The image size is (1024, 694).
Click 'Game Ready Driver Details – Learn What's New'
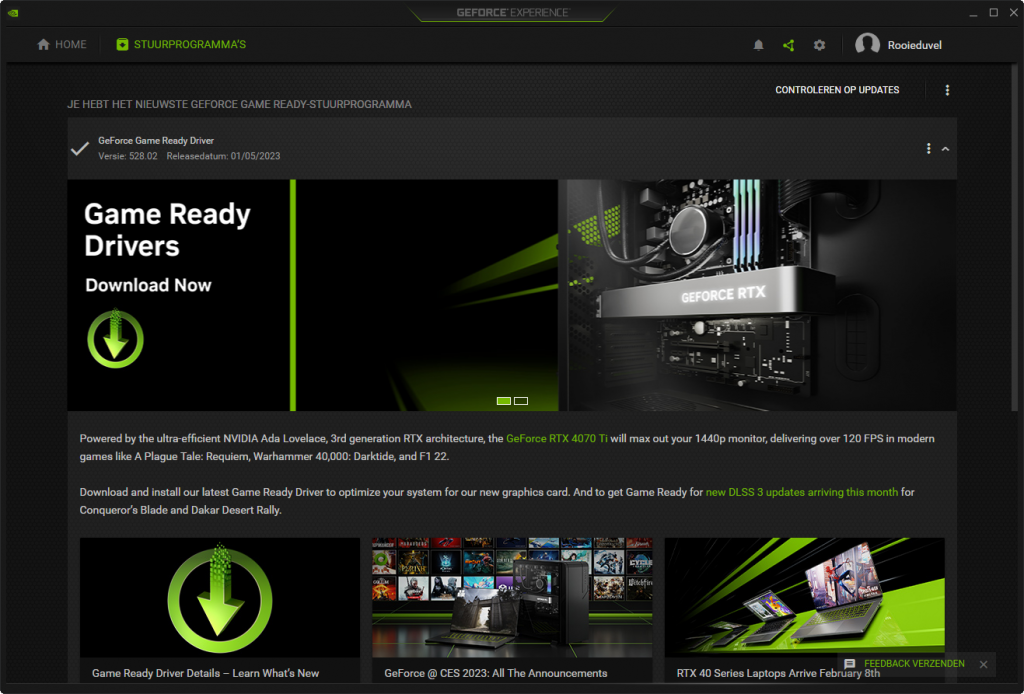(x=206, y=673)
